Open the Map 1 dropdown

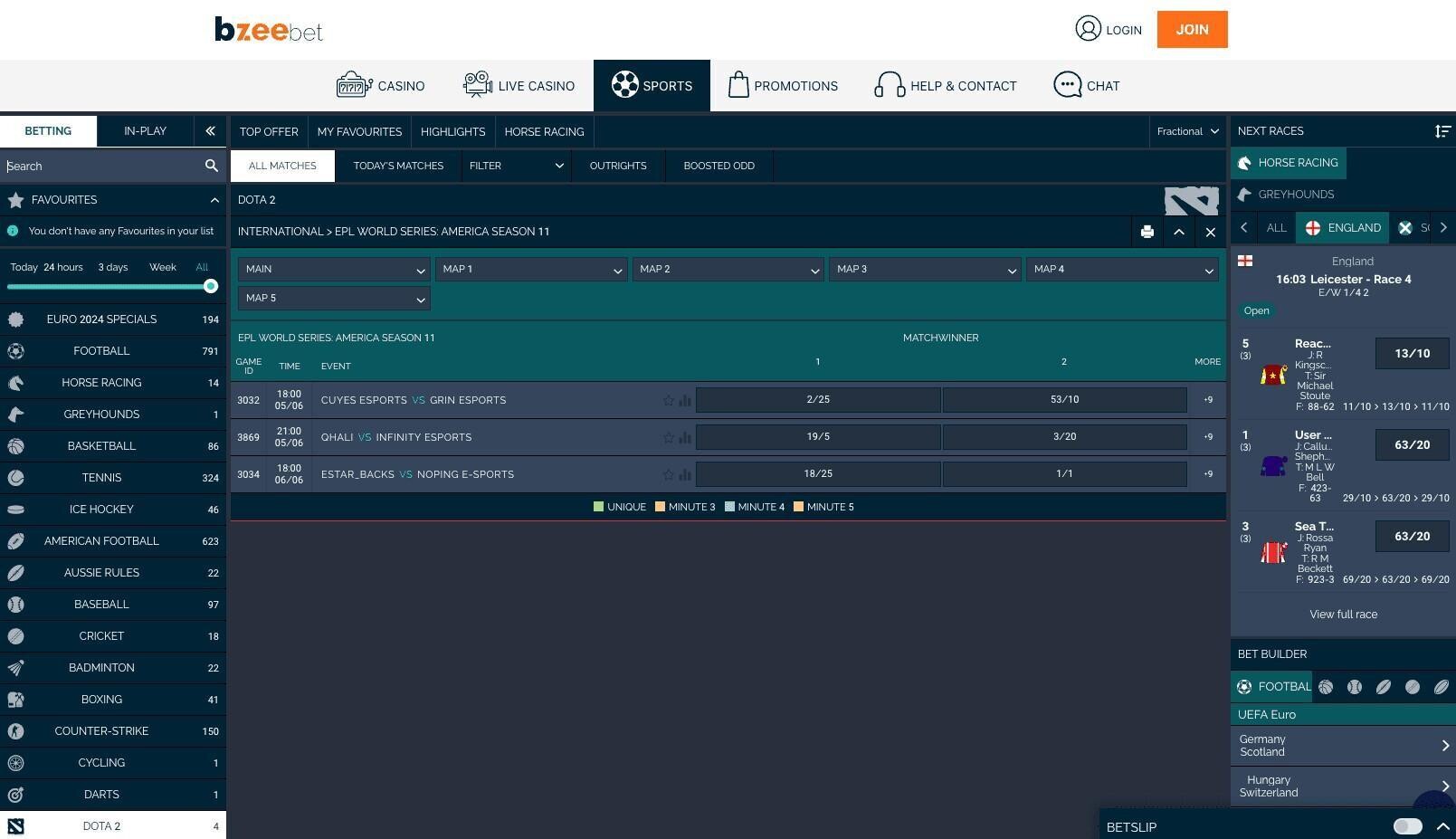[531, 270]
